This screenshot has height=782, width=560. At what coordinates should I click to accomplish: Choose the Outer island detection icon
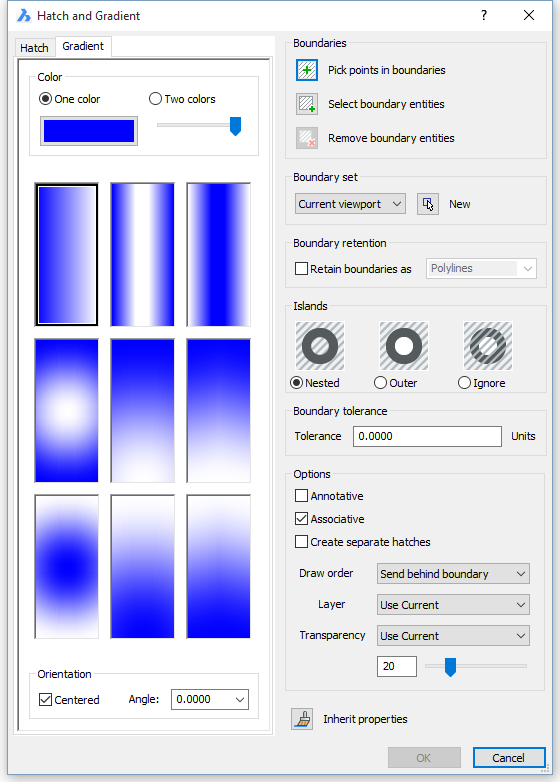tap(404, 346)
